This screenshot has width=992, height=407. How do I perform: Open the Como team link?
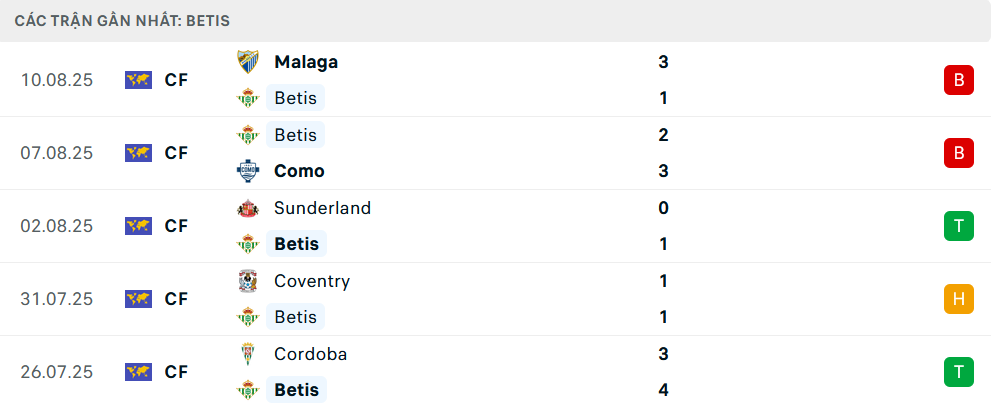point(299,171)
